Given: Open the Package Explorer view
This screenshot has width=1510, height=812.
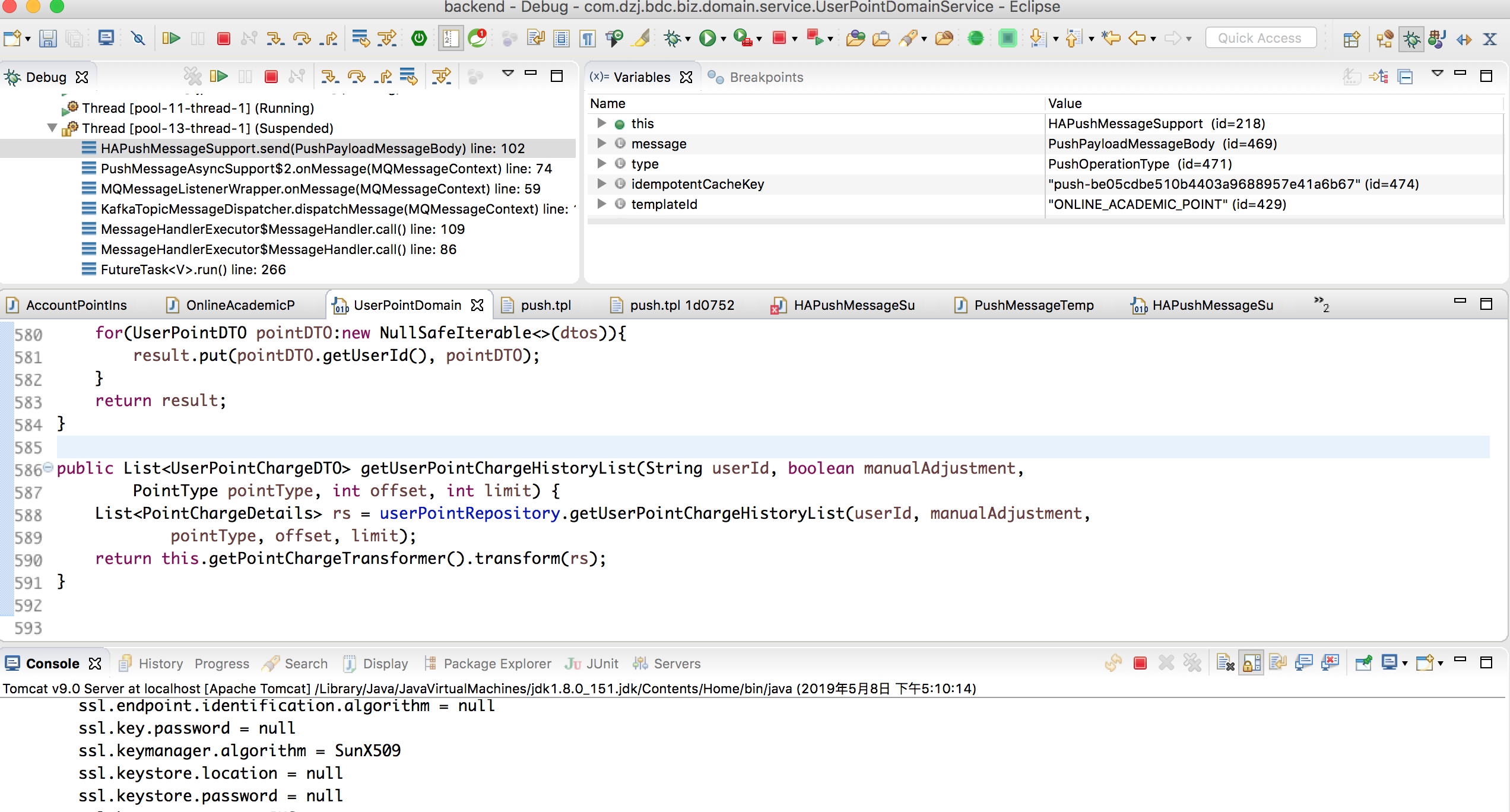Looking at the screenshot, I should click(x=496, y=664).
